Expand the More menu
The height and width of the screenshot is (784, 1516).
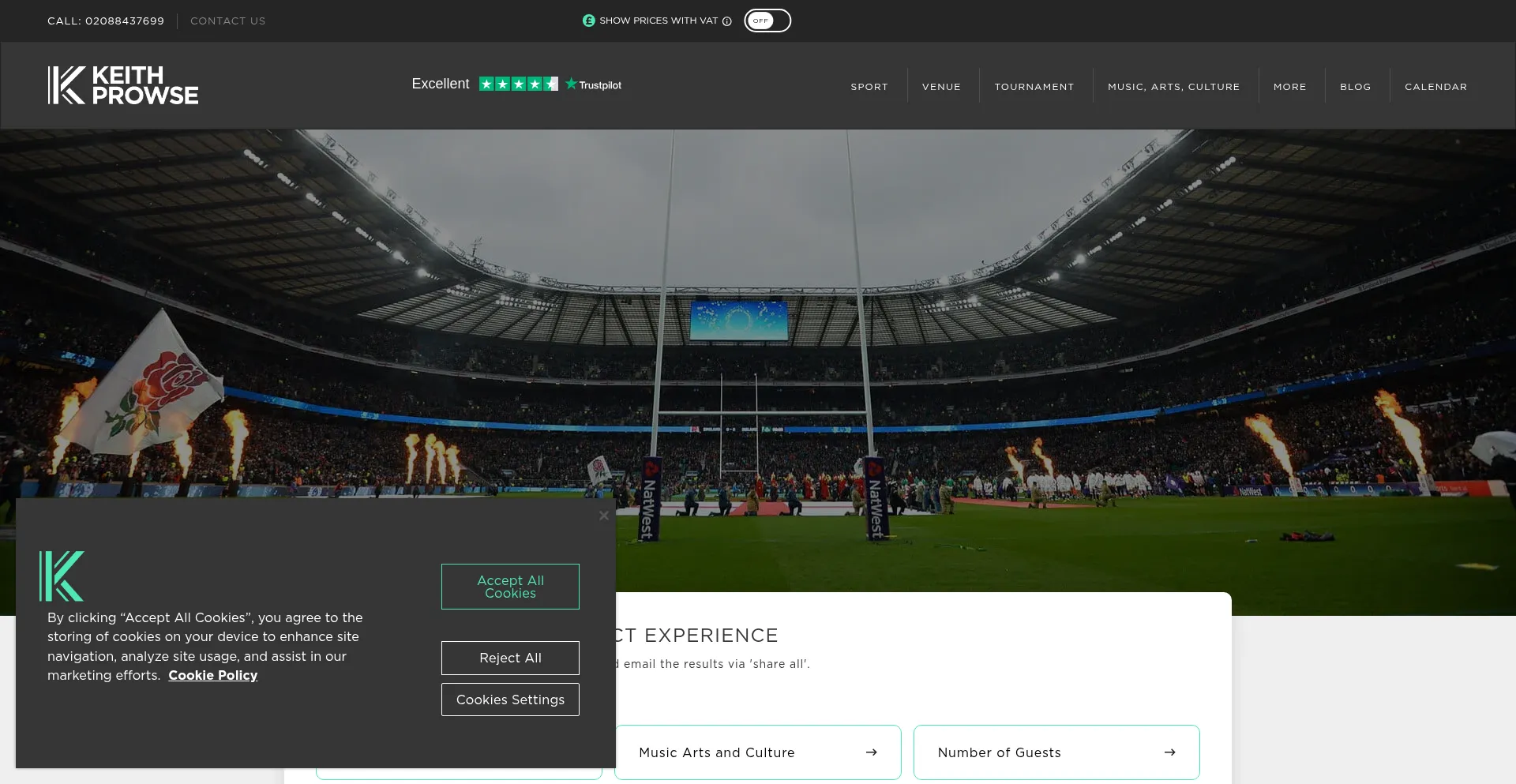(1289, 87)
